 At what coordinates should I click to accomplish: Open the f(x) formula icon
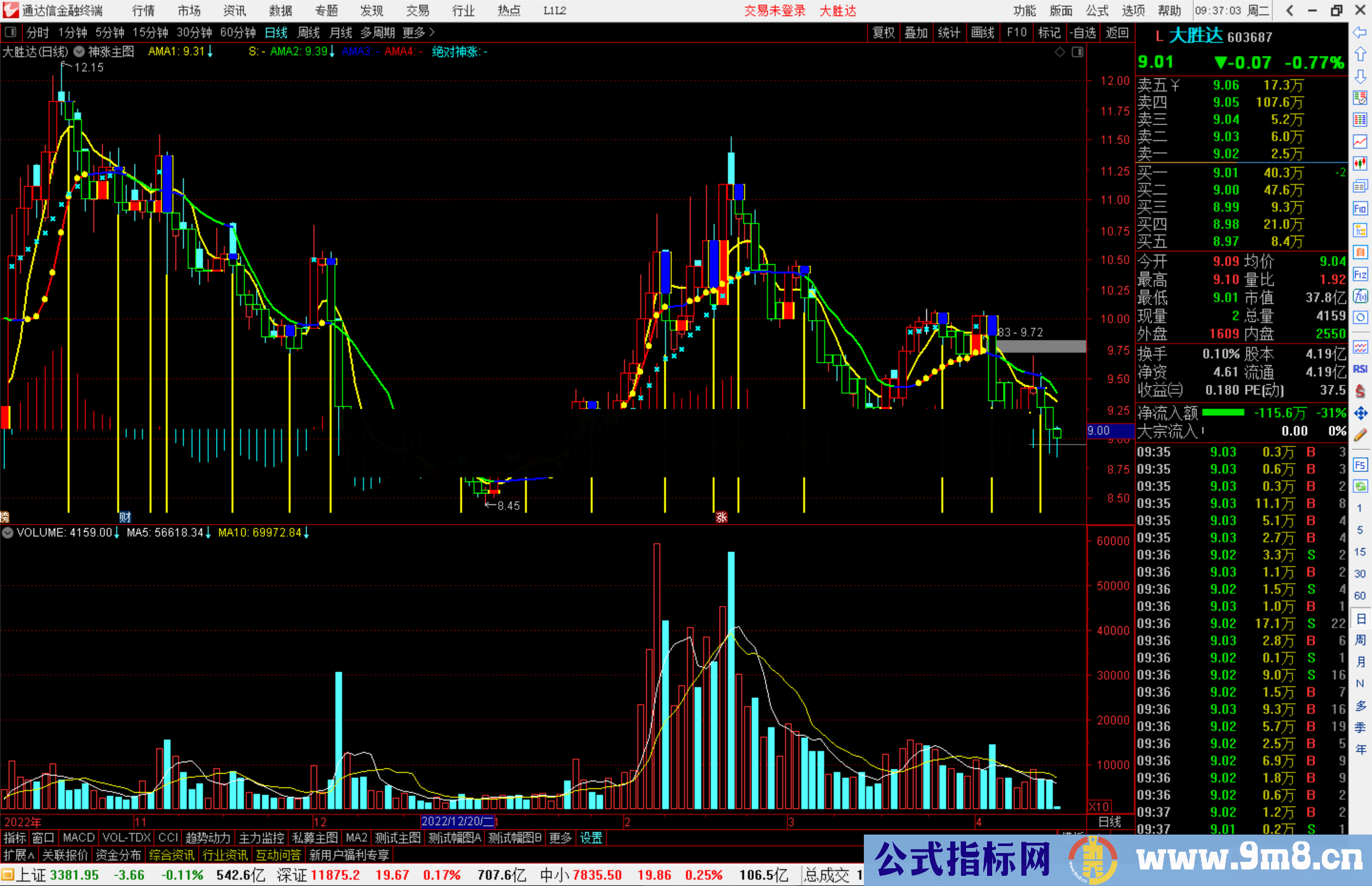(x=1360, y=296)
